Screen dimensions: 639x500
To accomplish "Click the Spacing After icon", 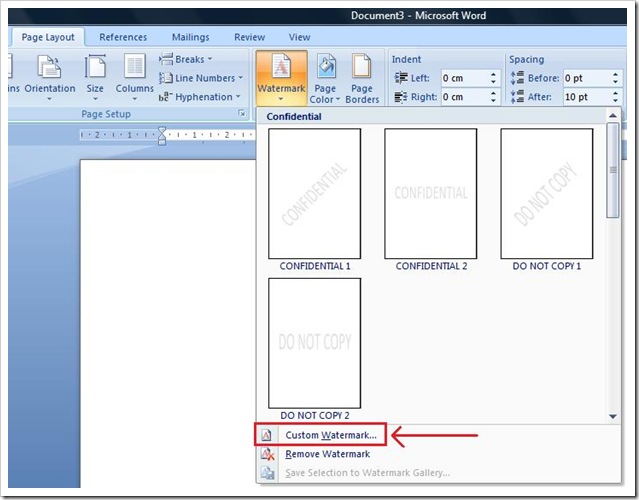I will tap(518, 97).
